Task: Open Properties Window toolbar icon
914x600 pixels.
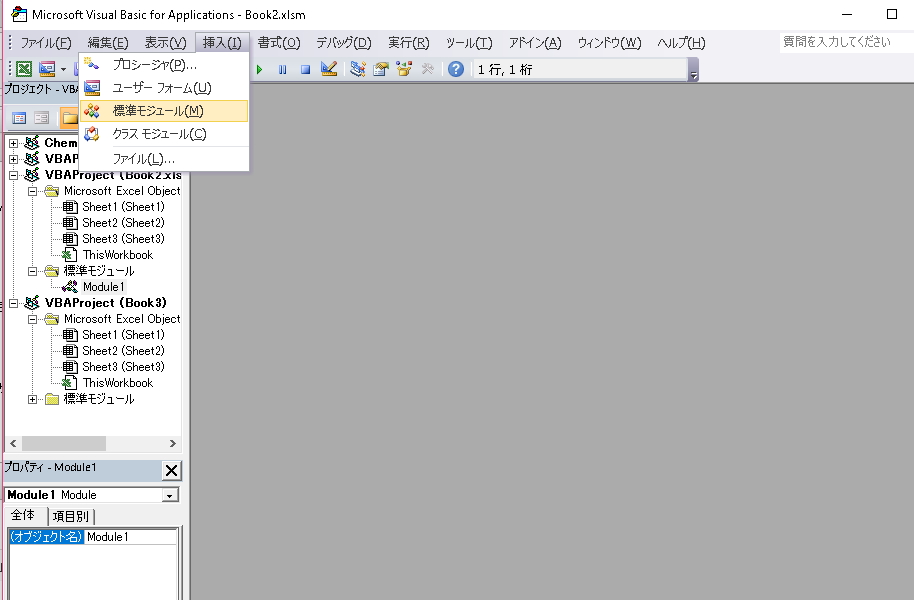Action: pyautogui.click(x=381, y=69)
